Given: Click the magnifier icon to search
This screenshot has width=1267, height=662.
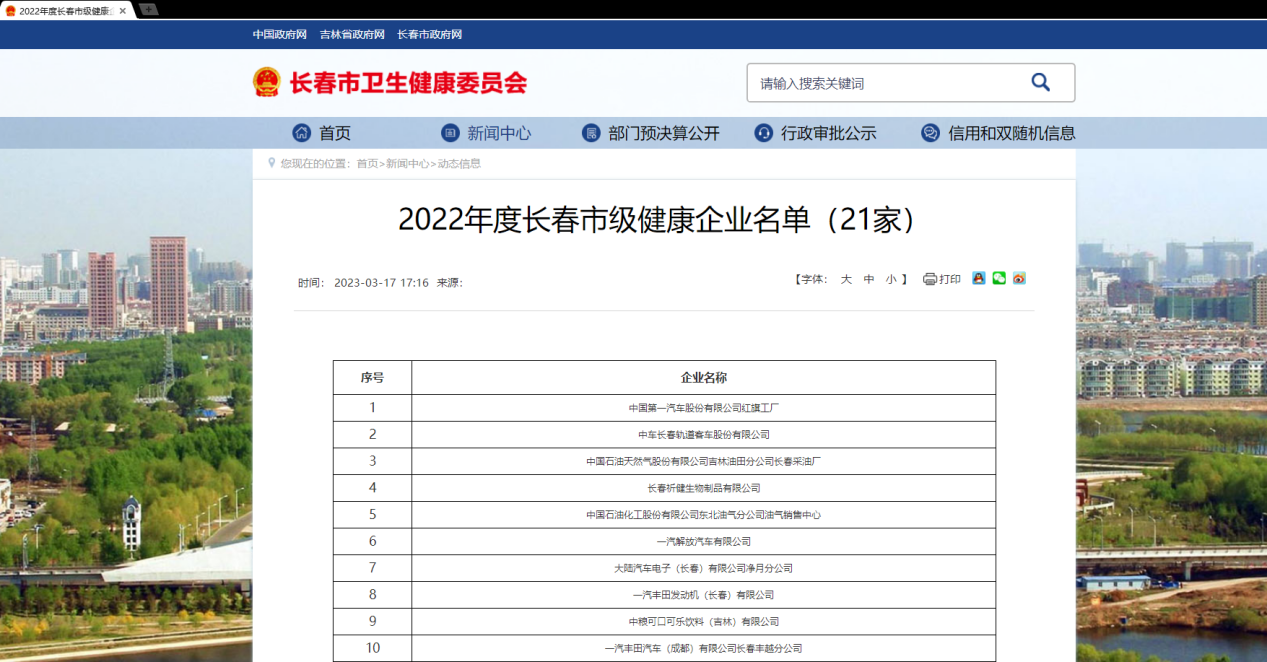Looking at the screenshot, I should coord(1040,82).
